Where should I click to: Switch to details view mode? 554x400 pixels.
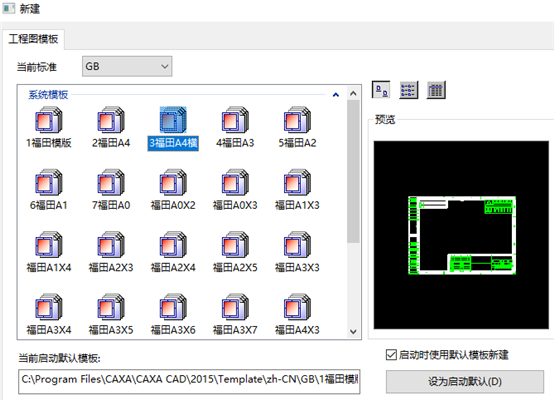[436, 90]
